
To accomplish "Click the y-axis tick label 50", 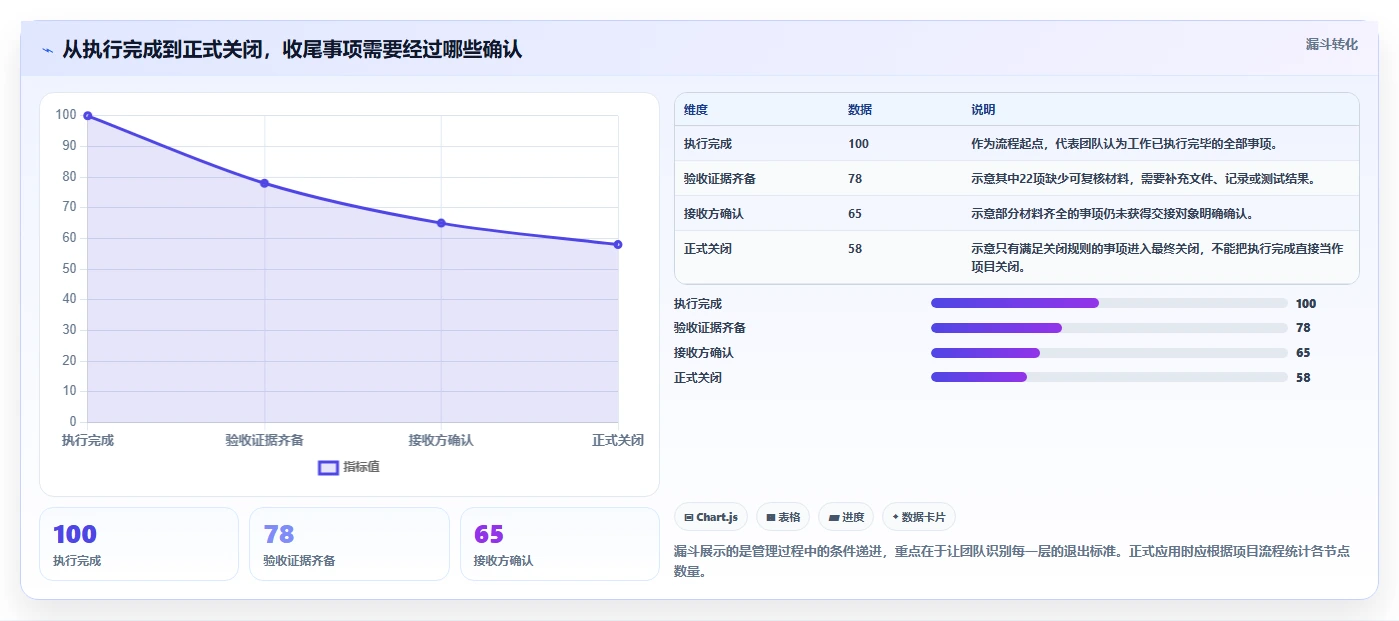I will 69,269.
